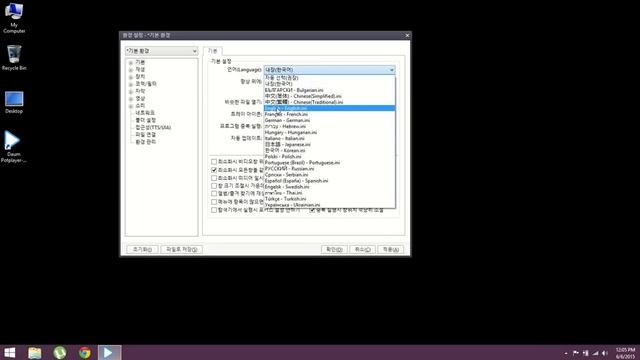Open the network status tray icon
The height and width of the screenshot is (360, 640).
pos(596,353)
